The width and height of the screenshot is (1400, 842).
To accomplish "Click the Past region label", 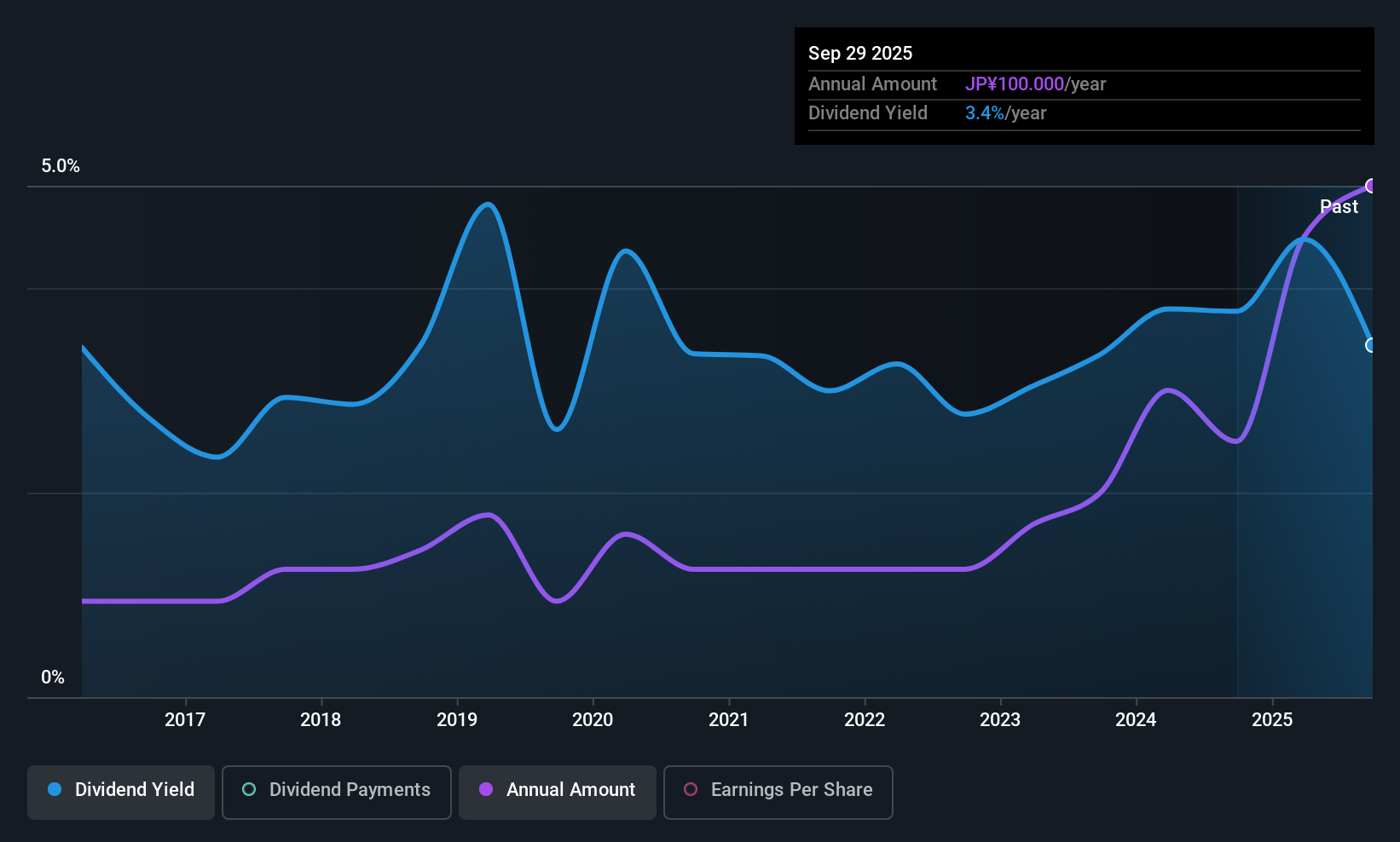I will 1339,206.
